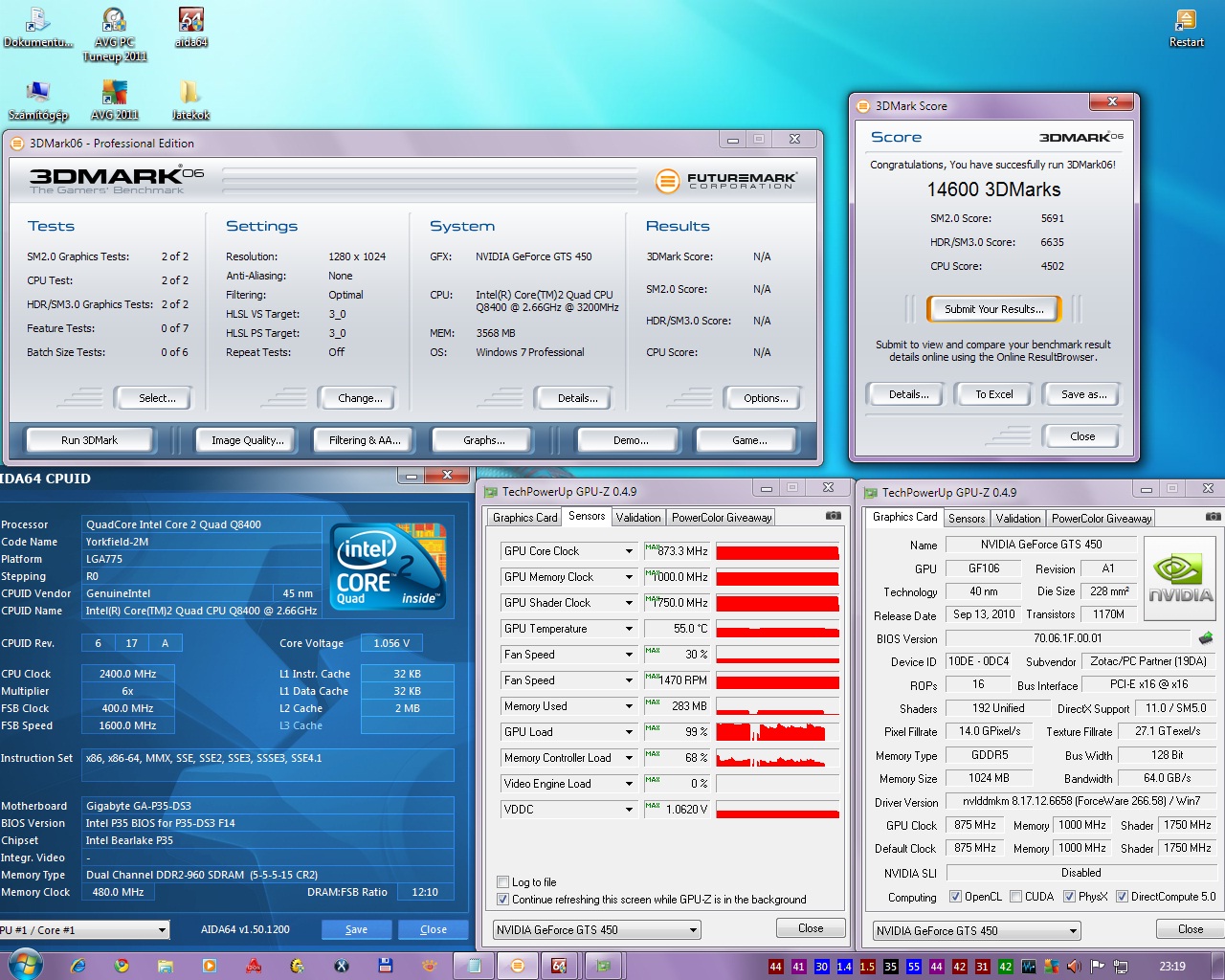1225x980 pixels.
Task: Click the floppy disk taskbar icon
Action: coord(386,966)
